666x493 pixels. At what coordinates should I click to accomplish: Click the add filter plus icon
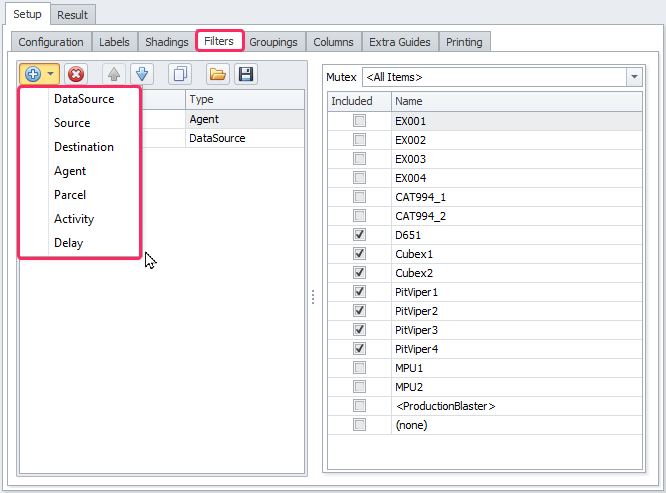pos(33,74)
